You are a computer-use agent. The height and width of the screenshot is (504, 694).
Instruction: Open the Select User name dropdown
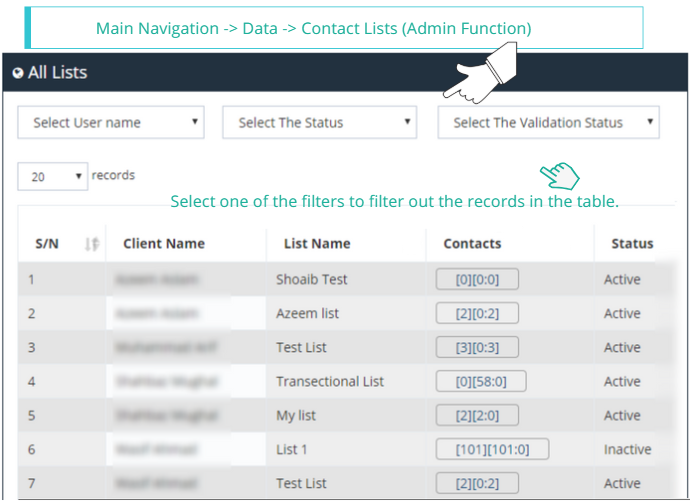pos(111,123)
